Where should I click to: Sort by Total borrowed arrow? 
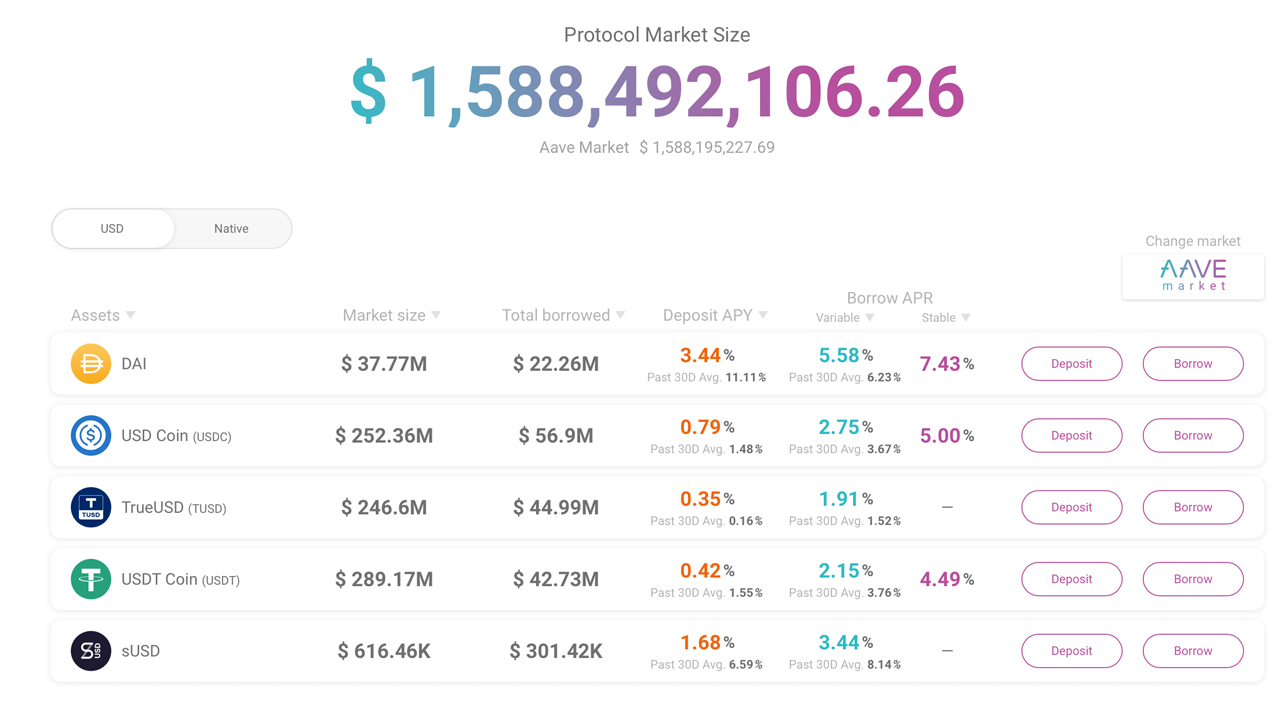pyautogui.click(x=620, y=316)
